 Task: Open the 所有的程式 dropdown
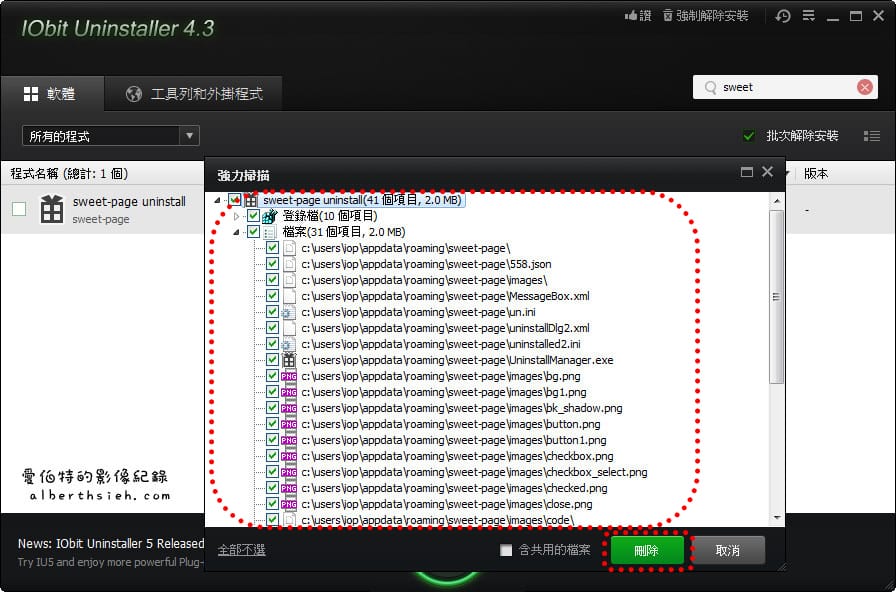tap(111, 136)
